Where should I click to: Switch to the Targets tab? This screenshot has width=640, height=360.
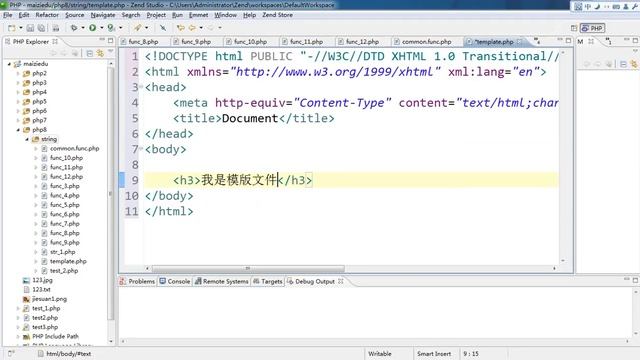(x=267, y=281)
